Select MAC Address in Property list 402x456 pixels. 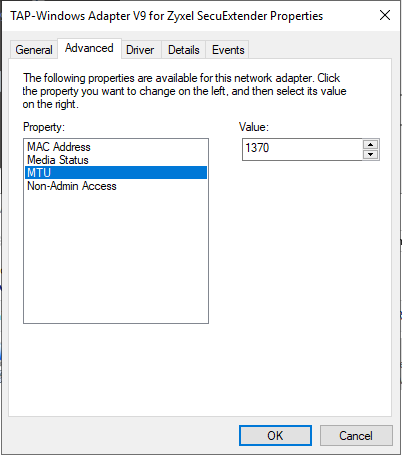click(x=59, y=147)
